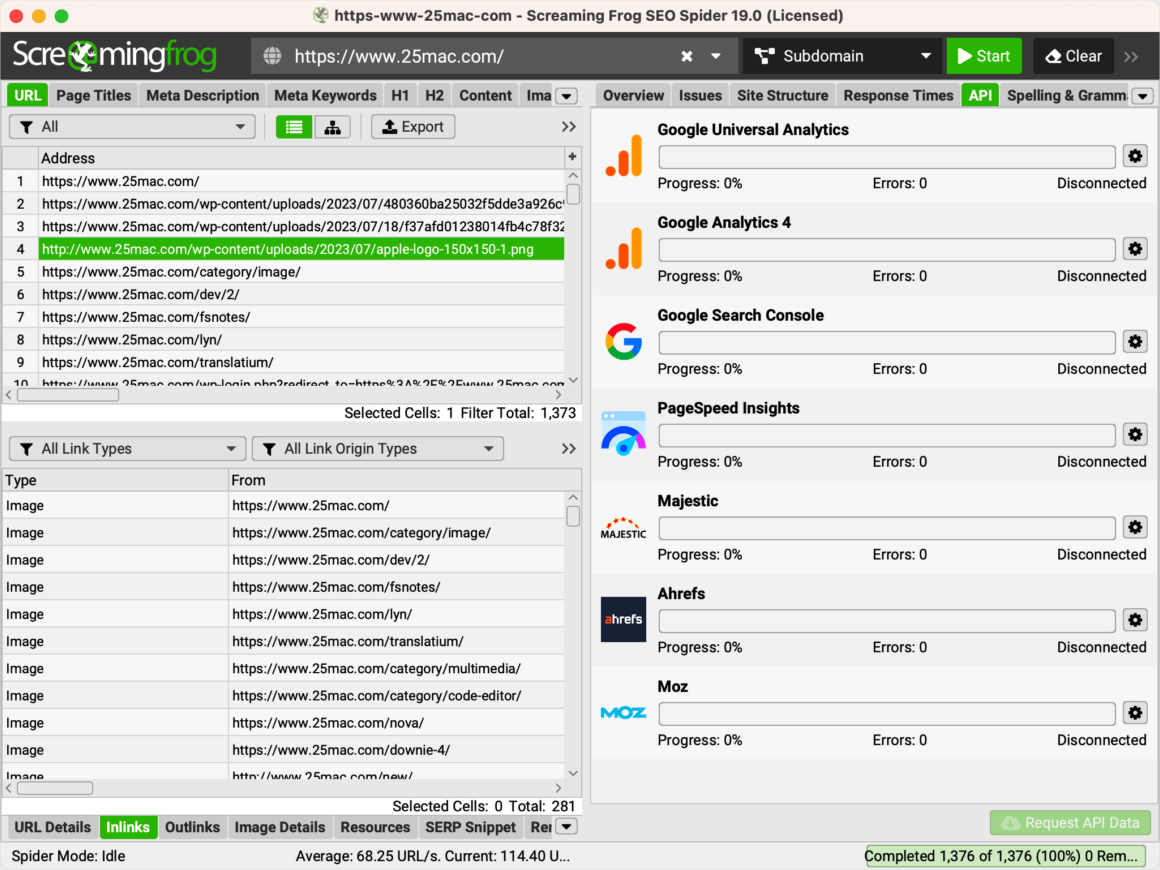Switch to list view mode
This screenshot has height=870, width=1160.
click(x=294, y=127)
